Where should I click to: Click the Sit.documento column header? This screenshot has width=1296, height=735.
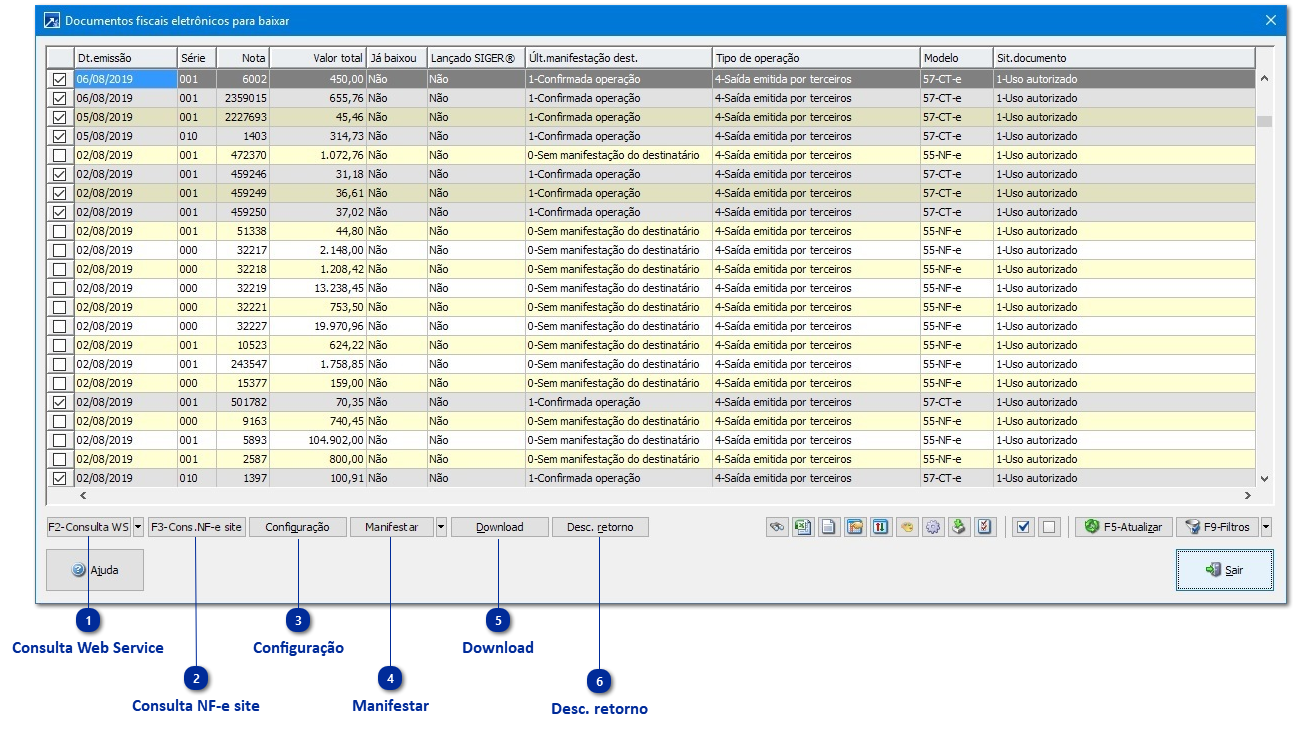(1123, 58)
